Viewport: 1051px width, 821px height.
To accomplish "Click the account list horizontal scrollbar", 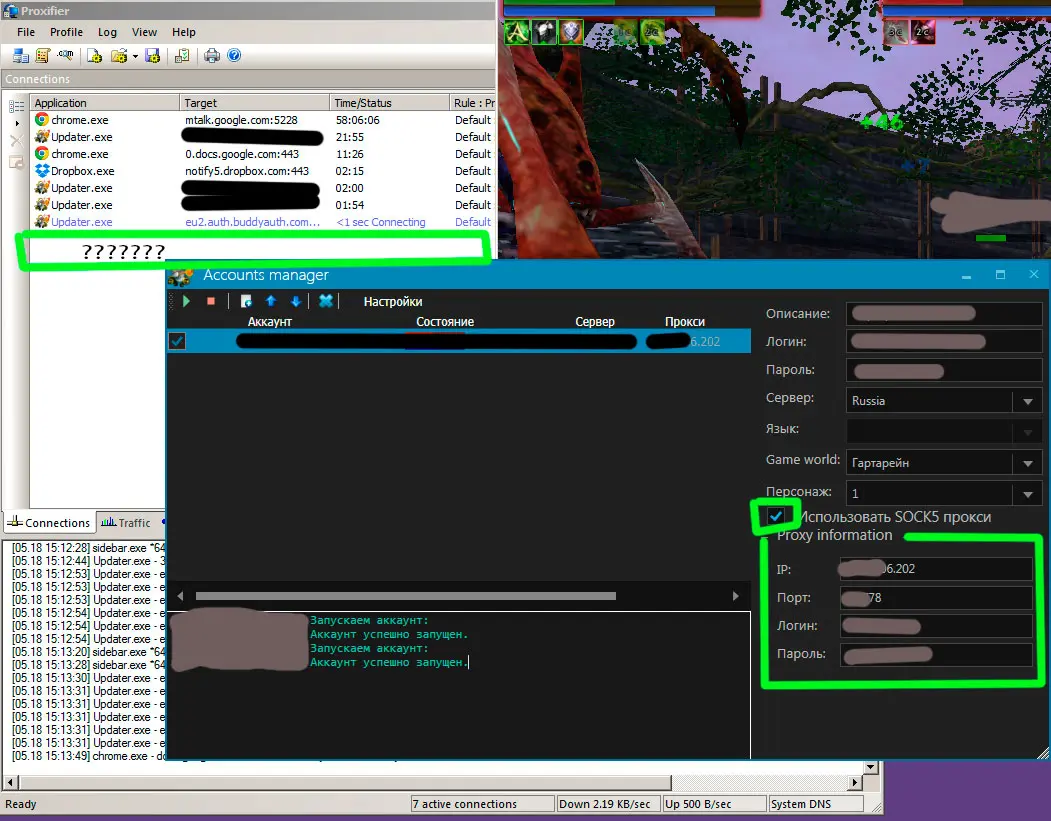I will tap(405, 596).
